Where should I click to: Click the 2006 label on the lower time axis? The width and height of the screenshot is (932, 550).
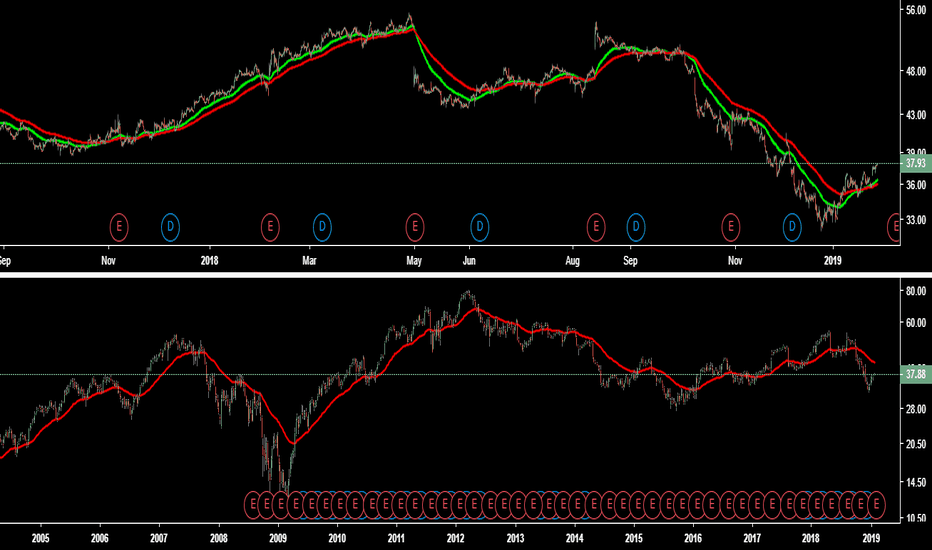[x=100, y=538]
